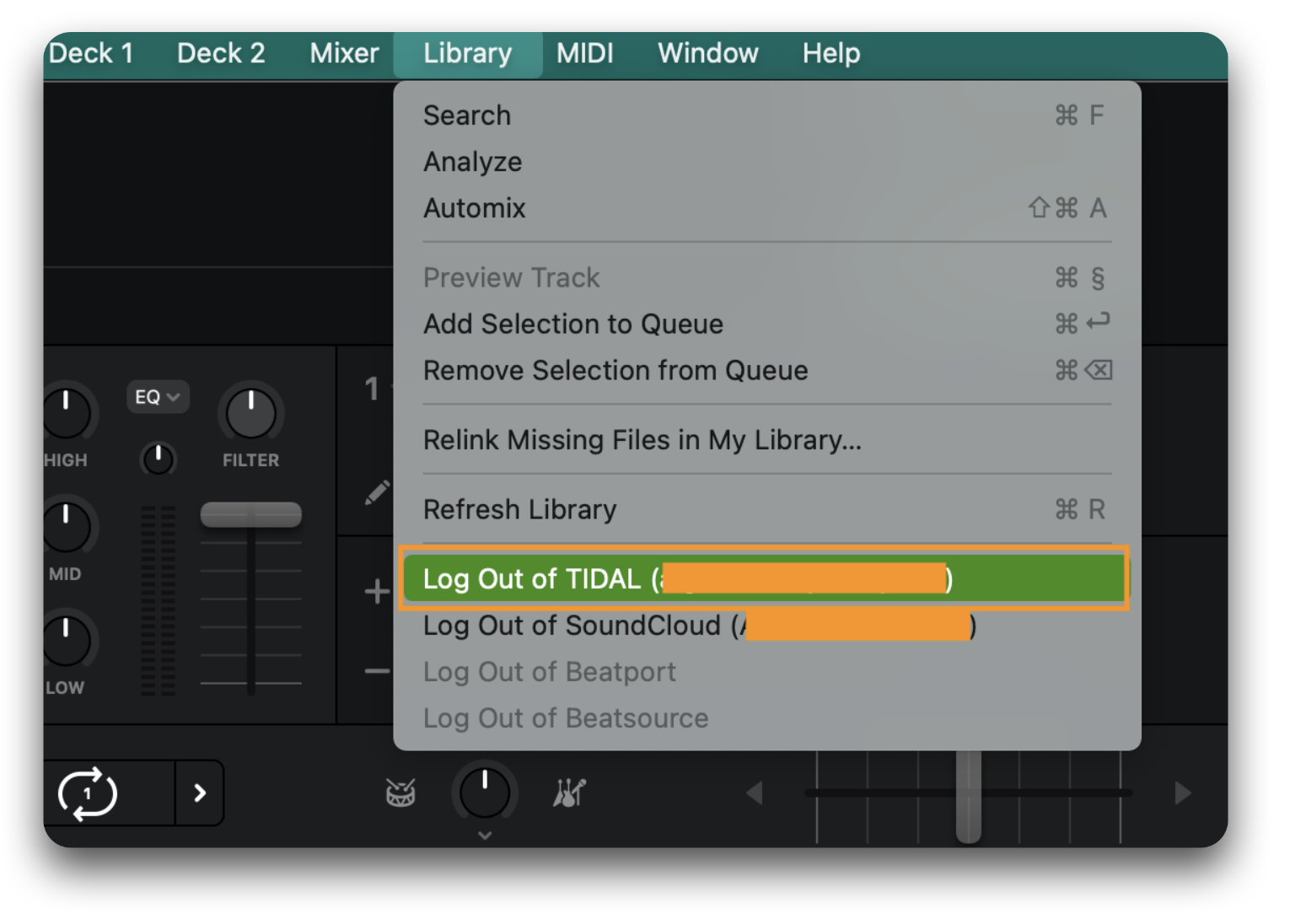
Task: Click the drums icon
Action: 400,792
